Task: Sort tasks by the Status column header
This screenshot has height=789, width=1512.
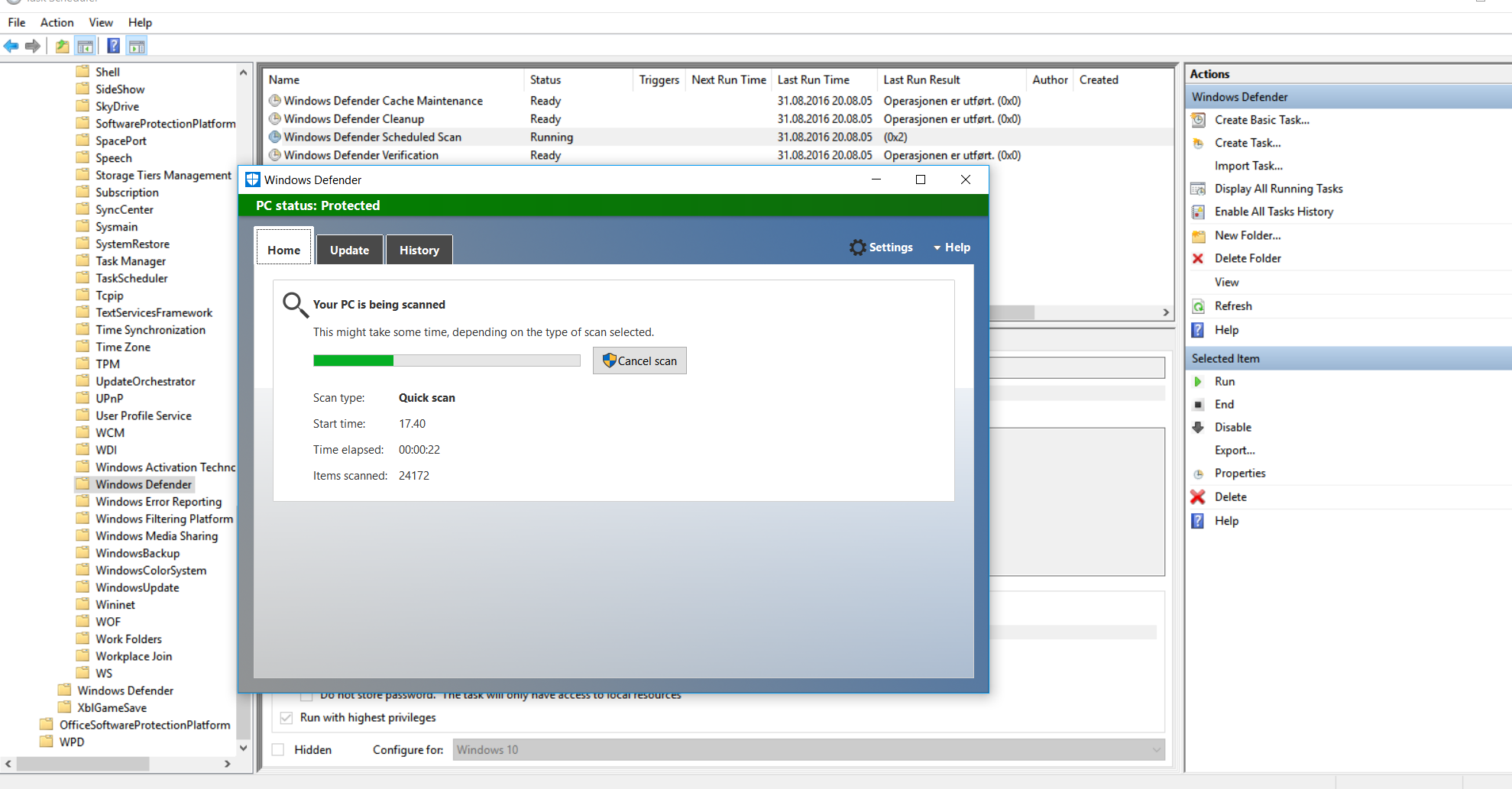Action: (x=578, y=79)
